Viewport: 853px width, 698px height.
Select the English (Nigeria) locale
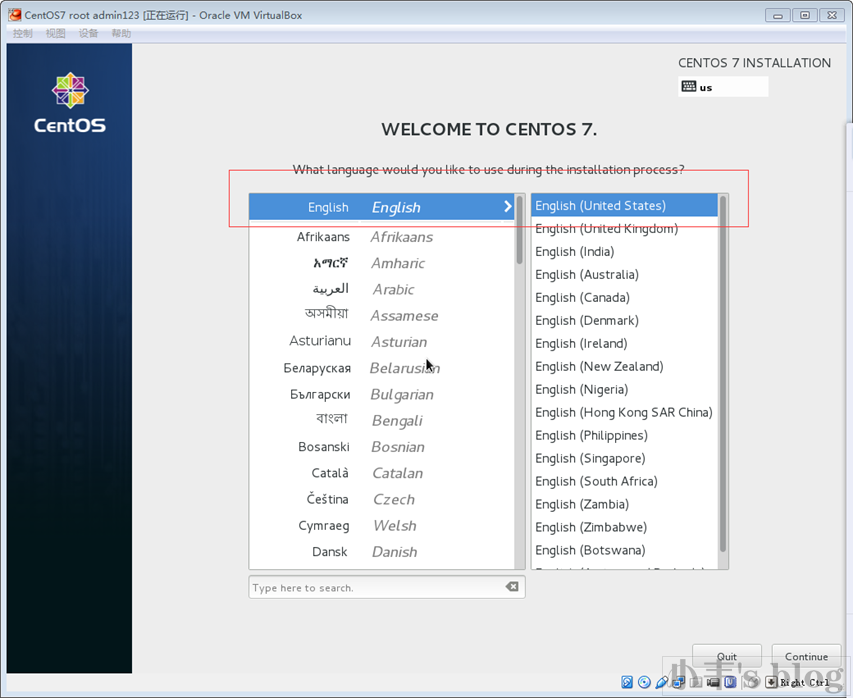[625, 390]
